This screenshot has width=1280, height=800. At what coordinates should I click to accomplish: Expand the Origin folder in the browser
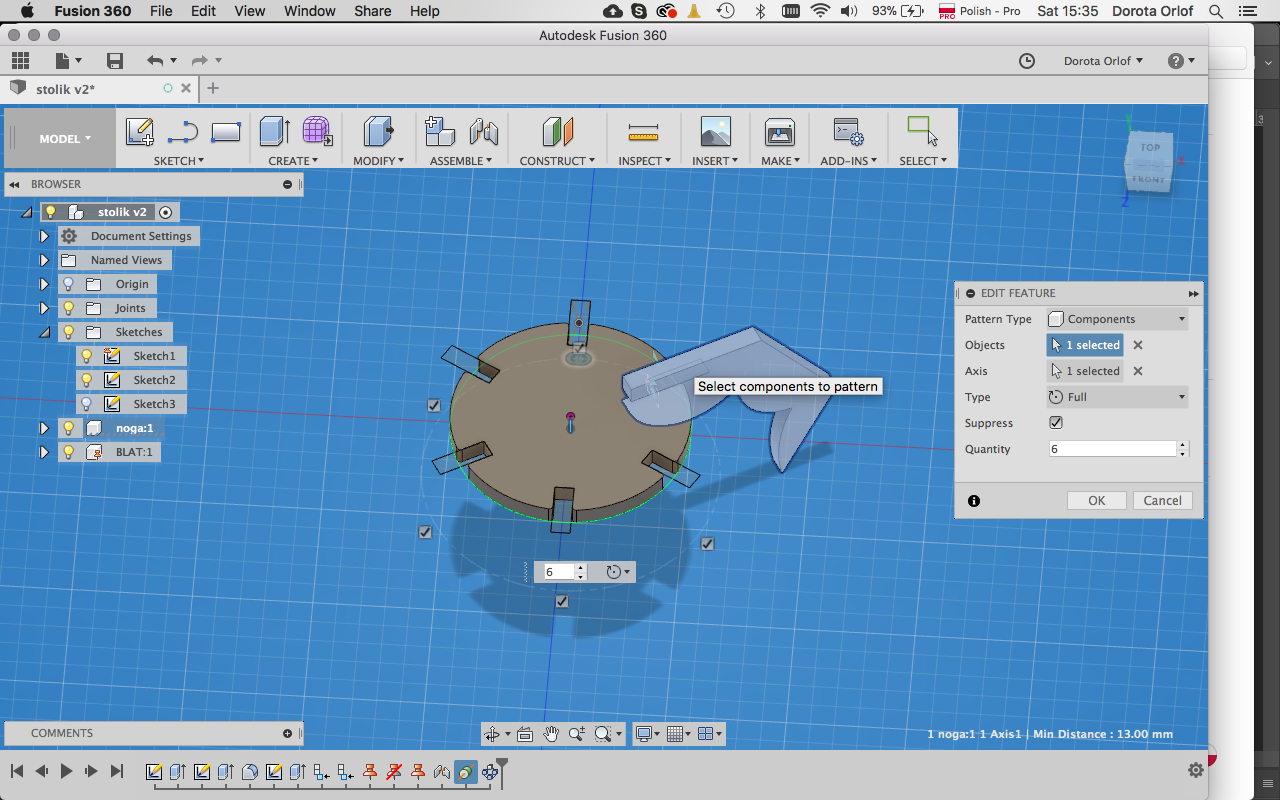[x=43, y=283]
